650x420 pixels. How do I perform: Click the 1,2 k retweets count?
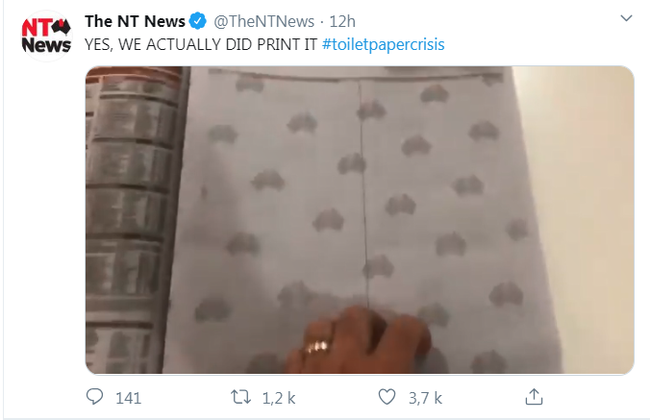[x=279, y=398]
